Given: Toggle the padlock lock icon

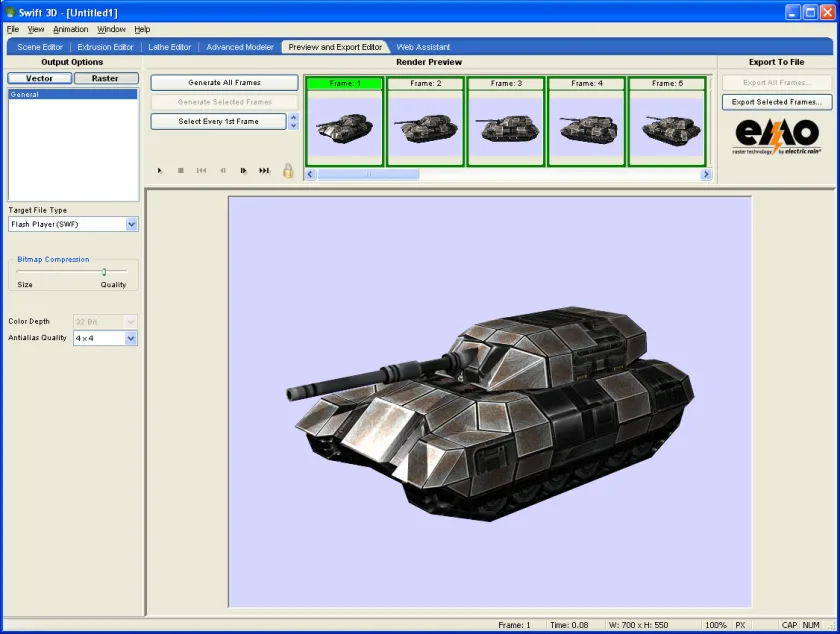Looking at the screenshot, I should 288,170.
